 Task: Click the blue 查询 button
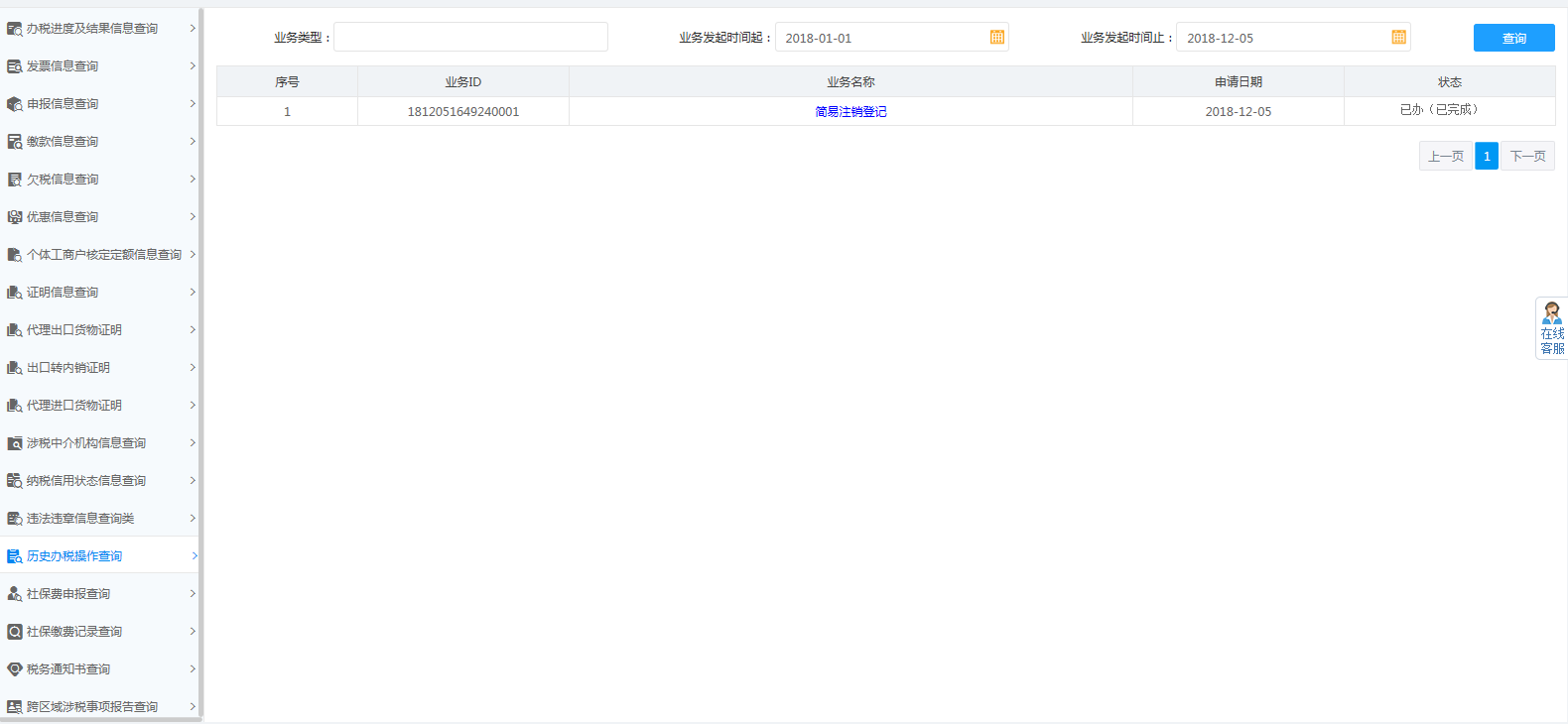pyautogui.click(x=1513, y=38)
